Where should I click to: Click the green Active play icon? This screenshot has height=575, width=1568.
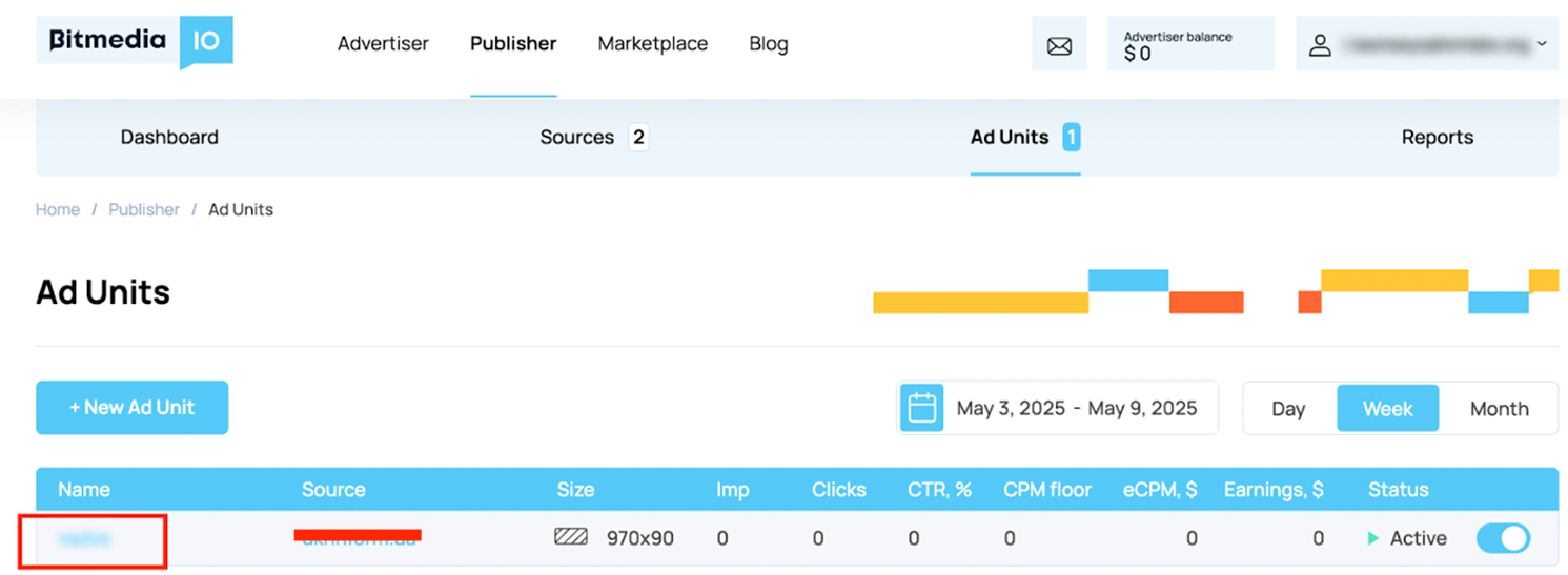pyautogui.click(x=1372, y=538)
